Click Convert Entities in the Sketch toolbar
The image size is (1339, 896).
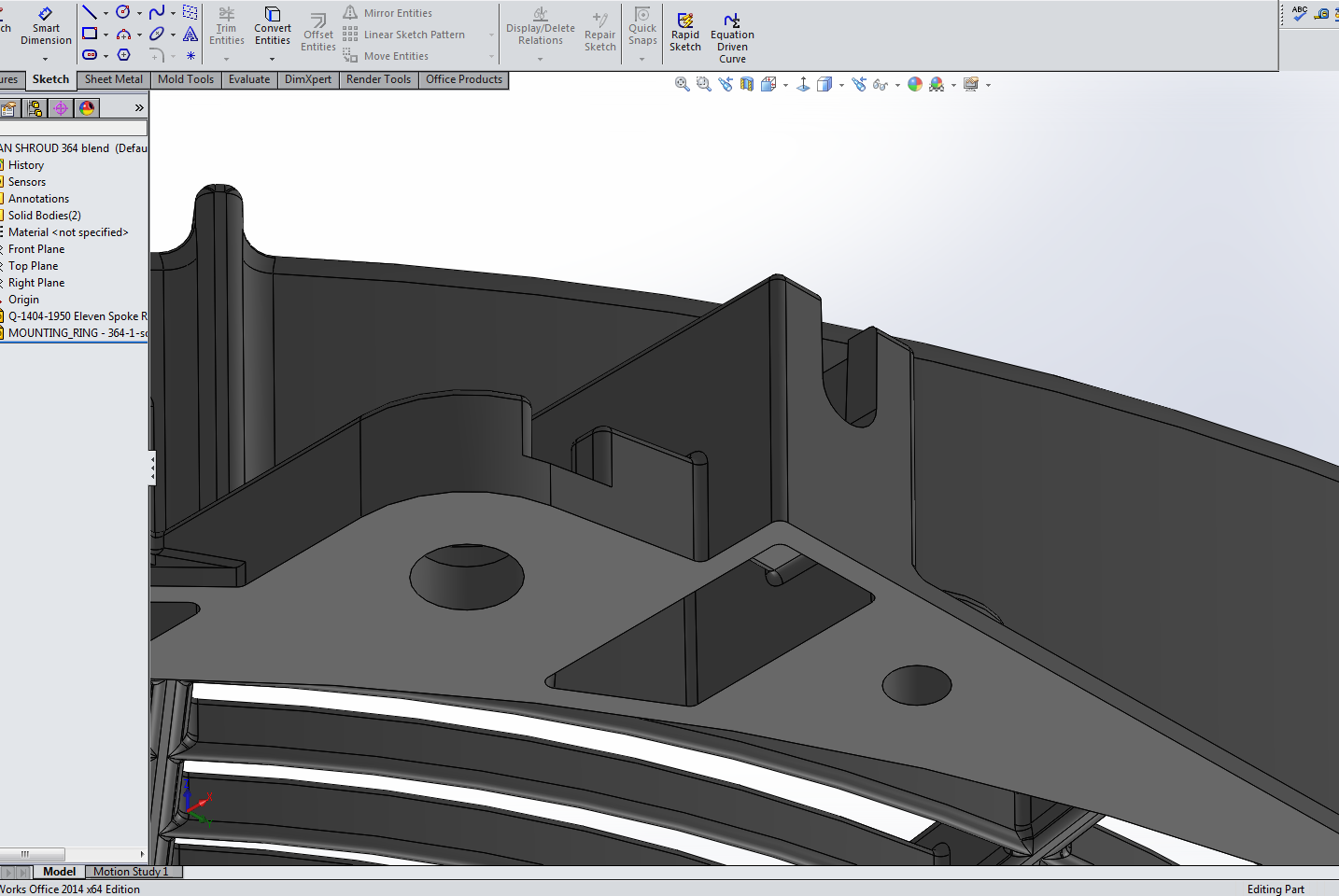[x=272, y=28]
